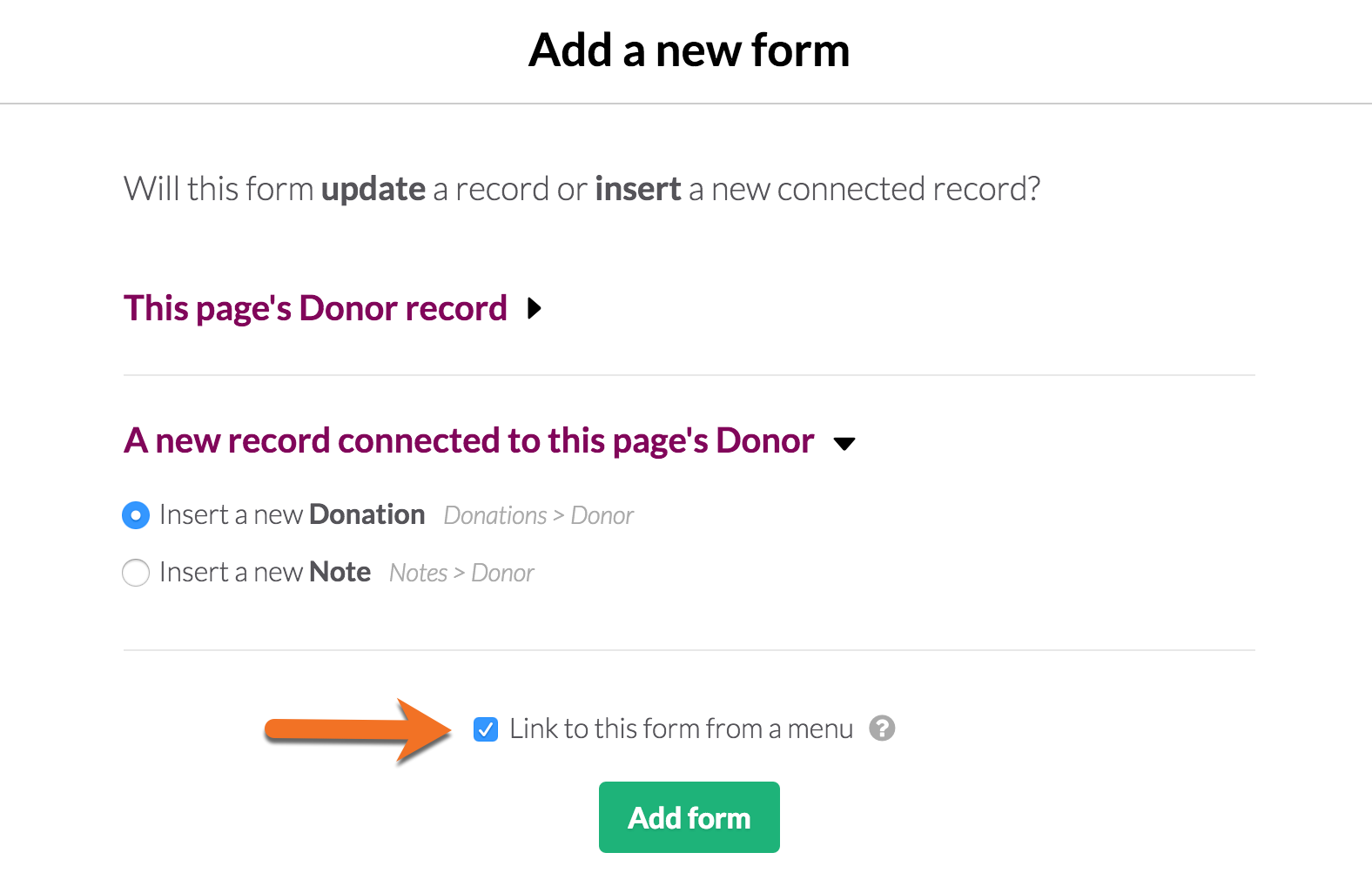Screen dimensions: 1372x893
Task: Click the help question mark icon
Action: 882,728
